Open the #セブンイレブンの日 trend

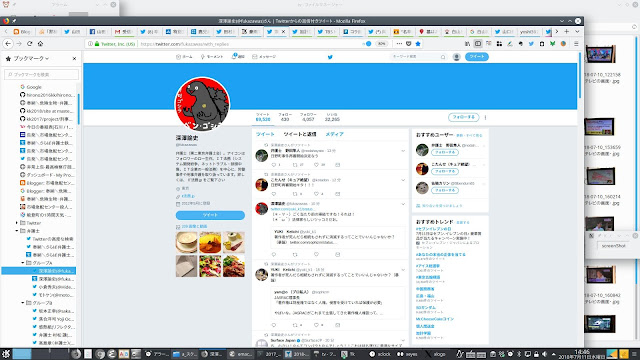pyautogui.click(x=433, y=229)
